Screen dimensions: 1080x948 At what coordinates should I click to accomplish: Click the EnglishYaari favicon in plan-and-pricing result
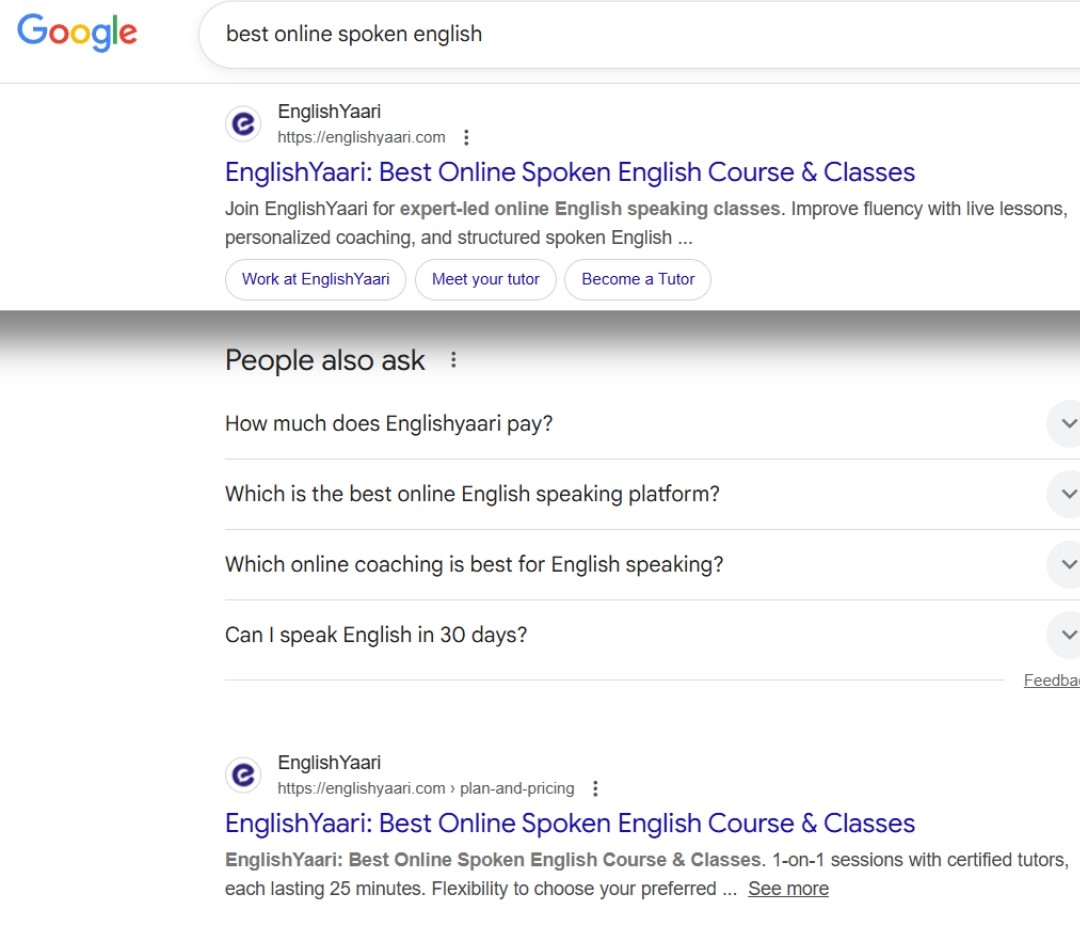(243, 775)
